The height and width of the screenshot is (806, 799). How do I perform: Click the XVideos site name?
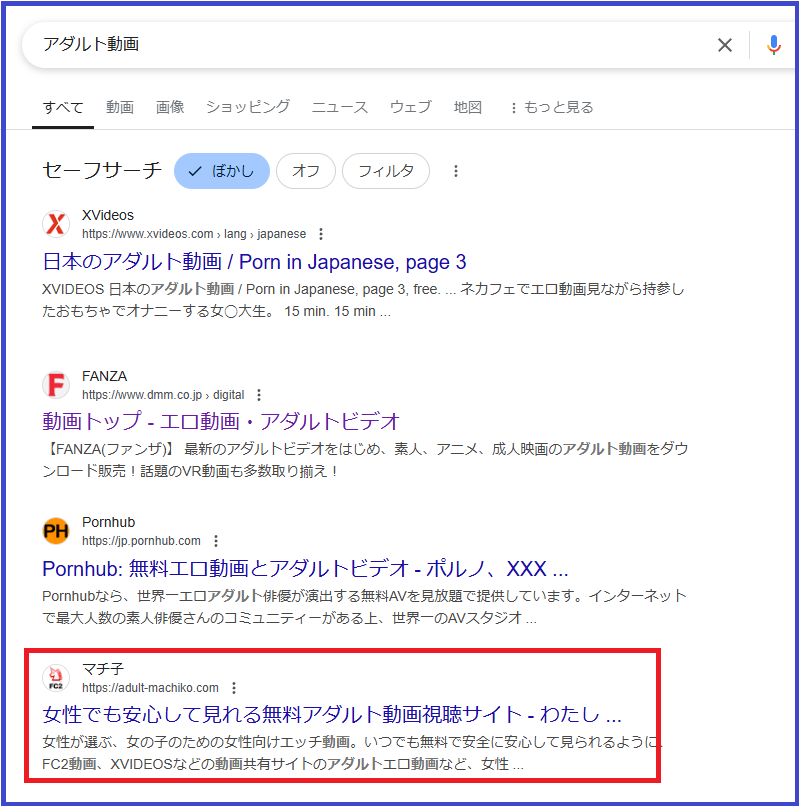tap(108, 215)
